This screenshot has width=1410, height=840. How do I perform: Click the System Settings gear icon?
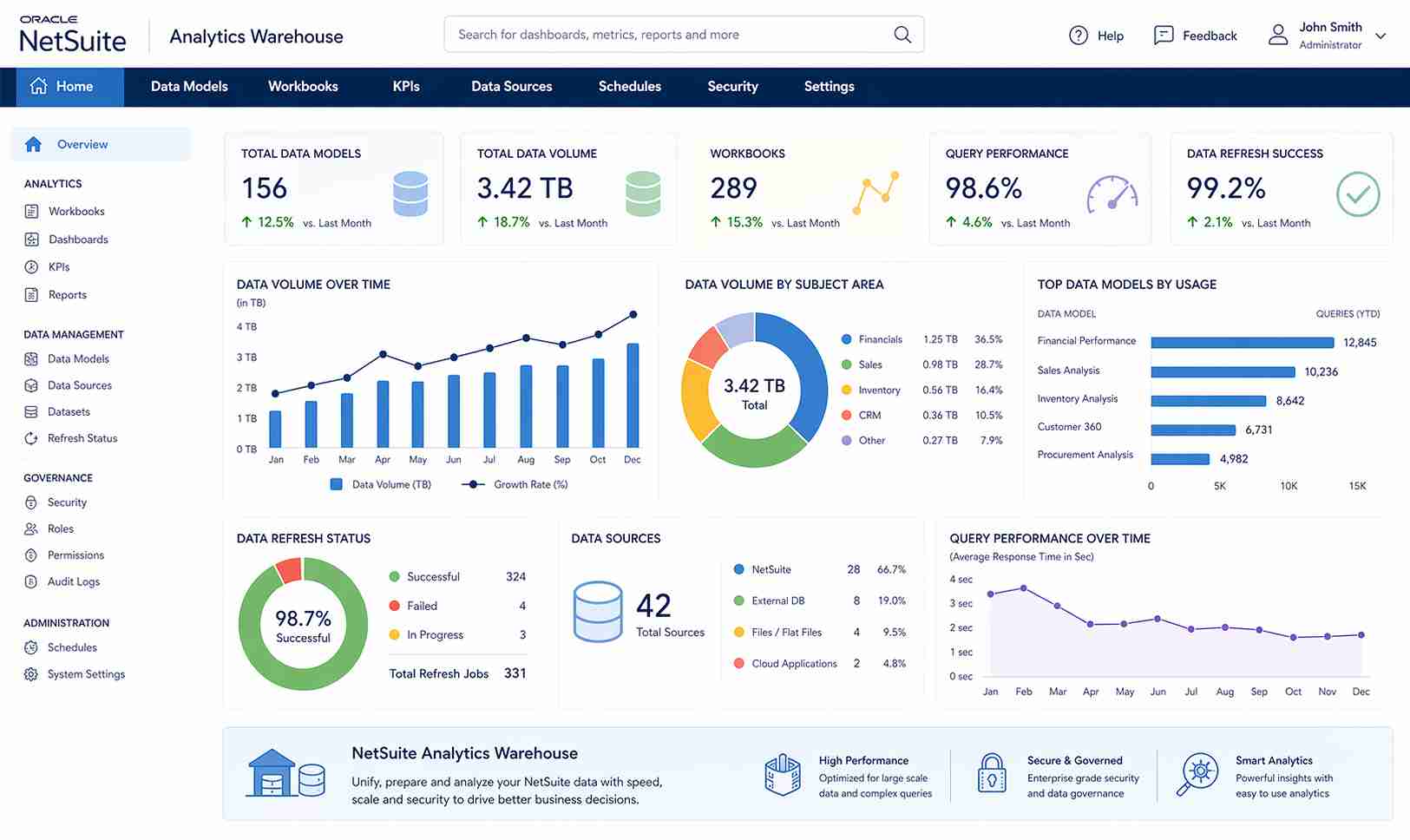tap(31, 674)
